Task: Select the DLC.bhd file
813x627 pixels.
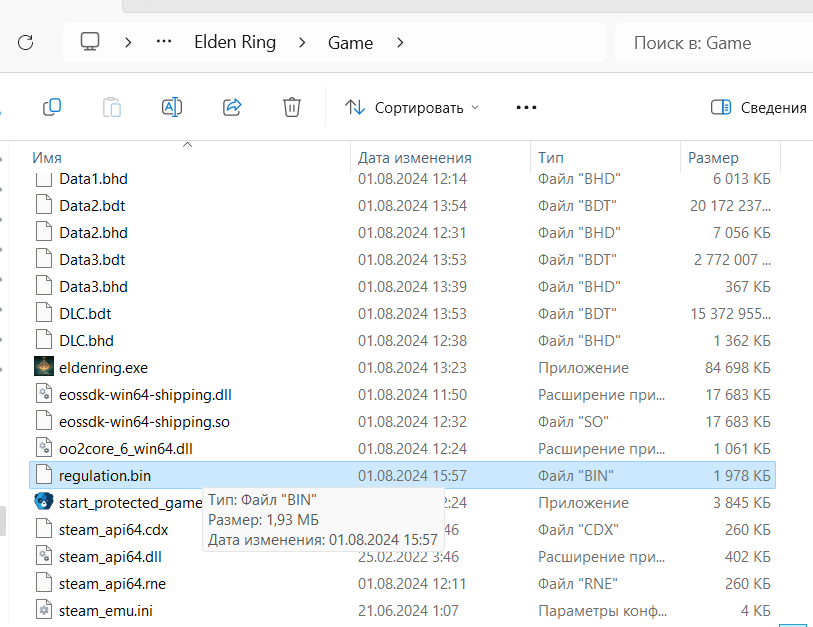Action: point(86,341)
